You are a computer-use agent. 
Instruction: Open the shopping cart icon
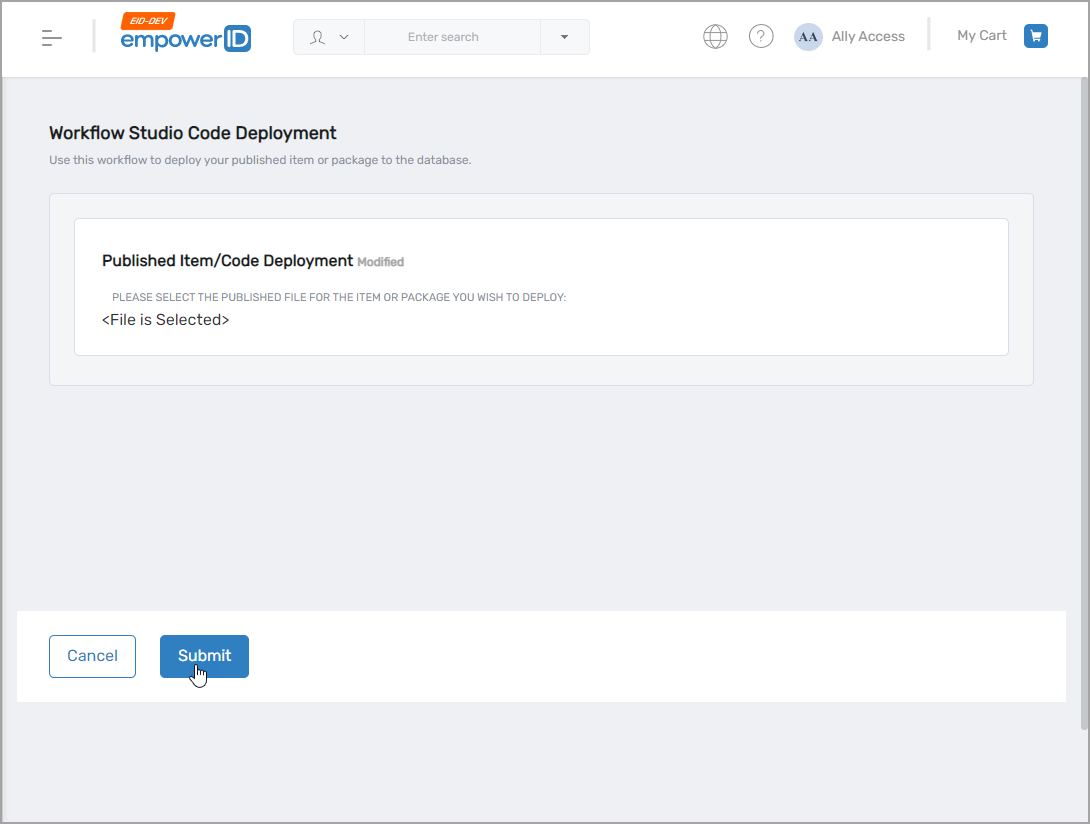coord(1035,35)
